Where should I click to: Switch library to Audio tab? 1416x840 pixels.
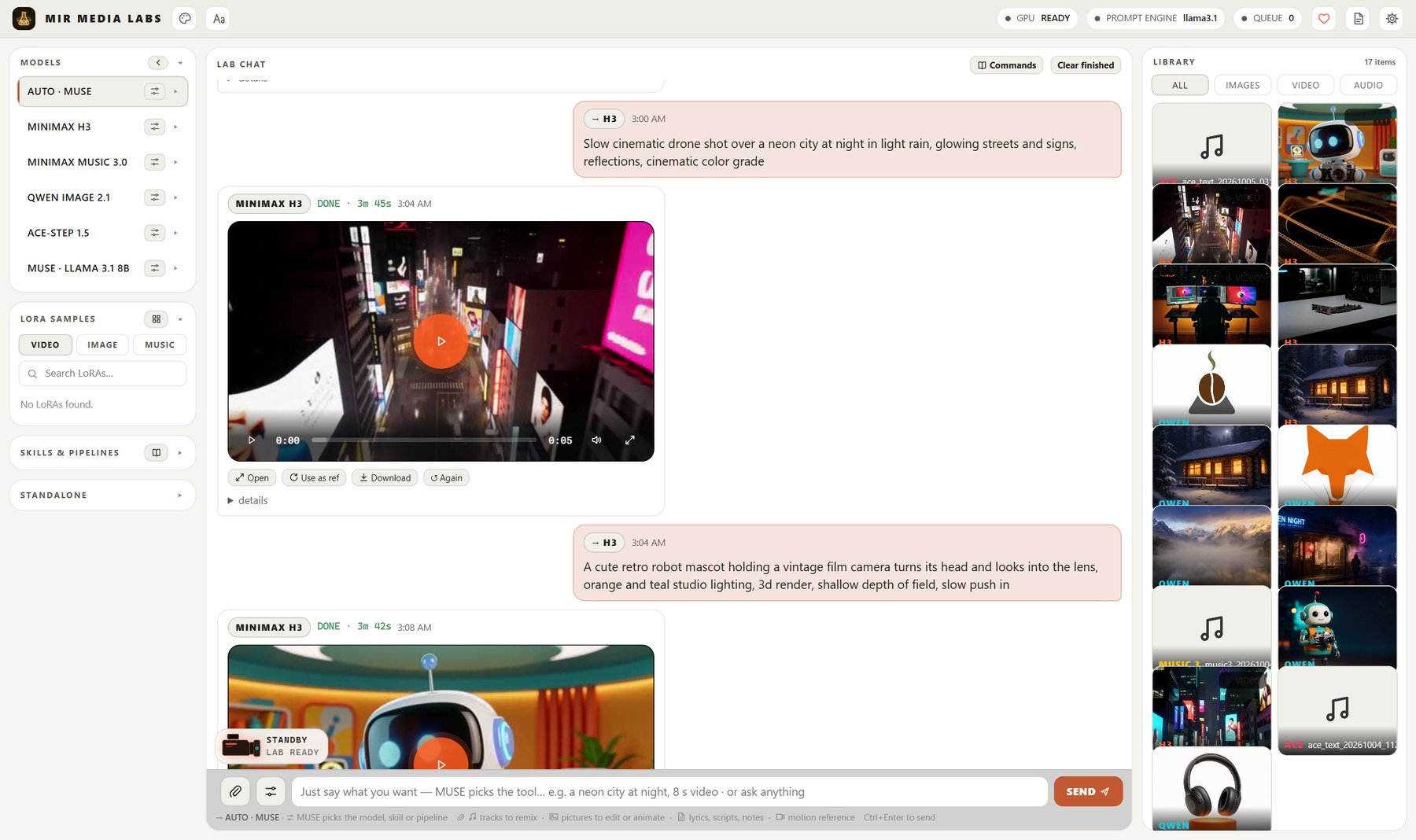[1368, 85]
